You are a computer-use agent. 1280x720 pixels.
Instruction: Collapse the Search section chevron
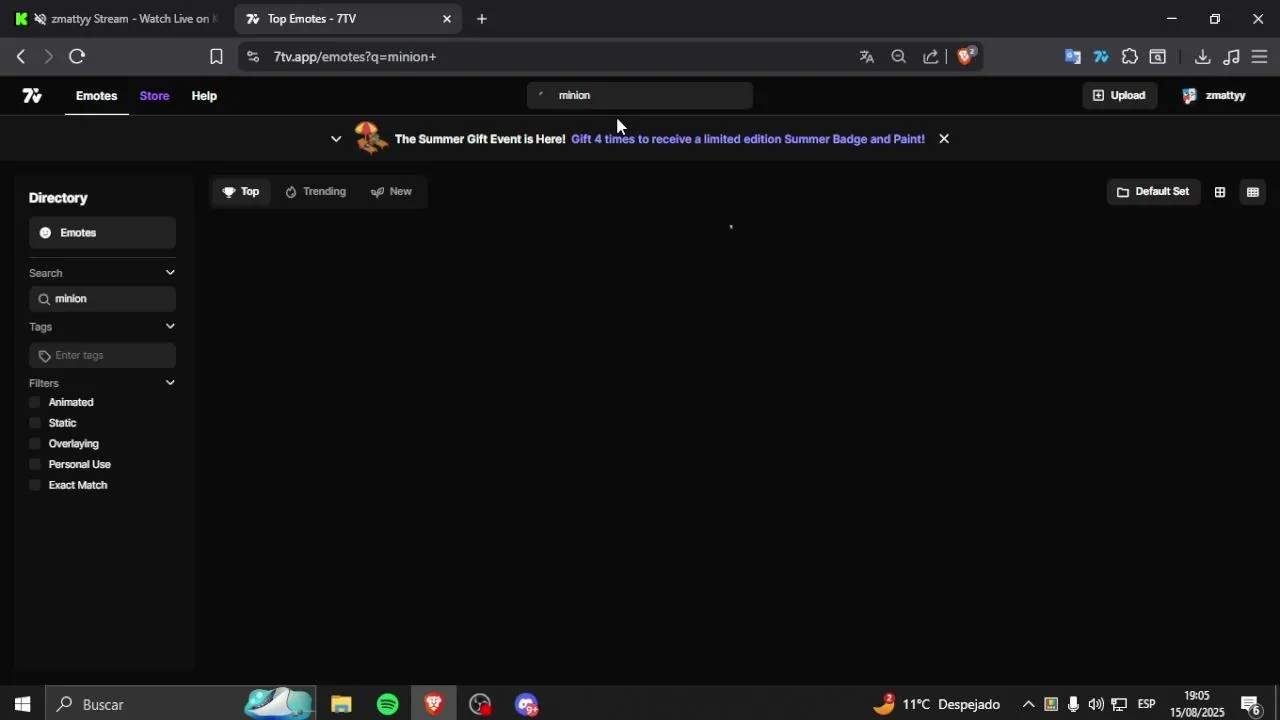(170, 273)
